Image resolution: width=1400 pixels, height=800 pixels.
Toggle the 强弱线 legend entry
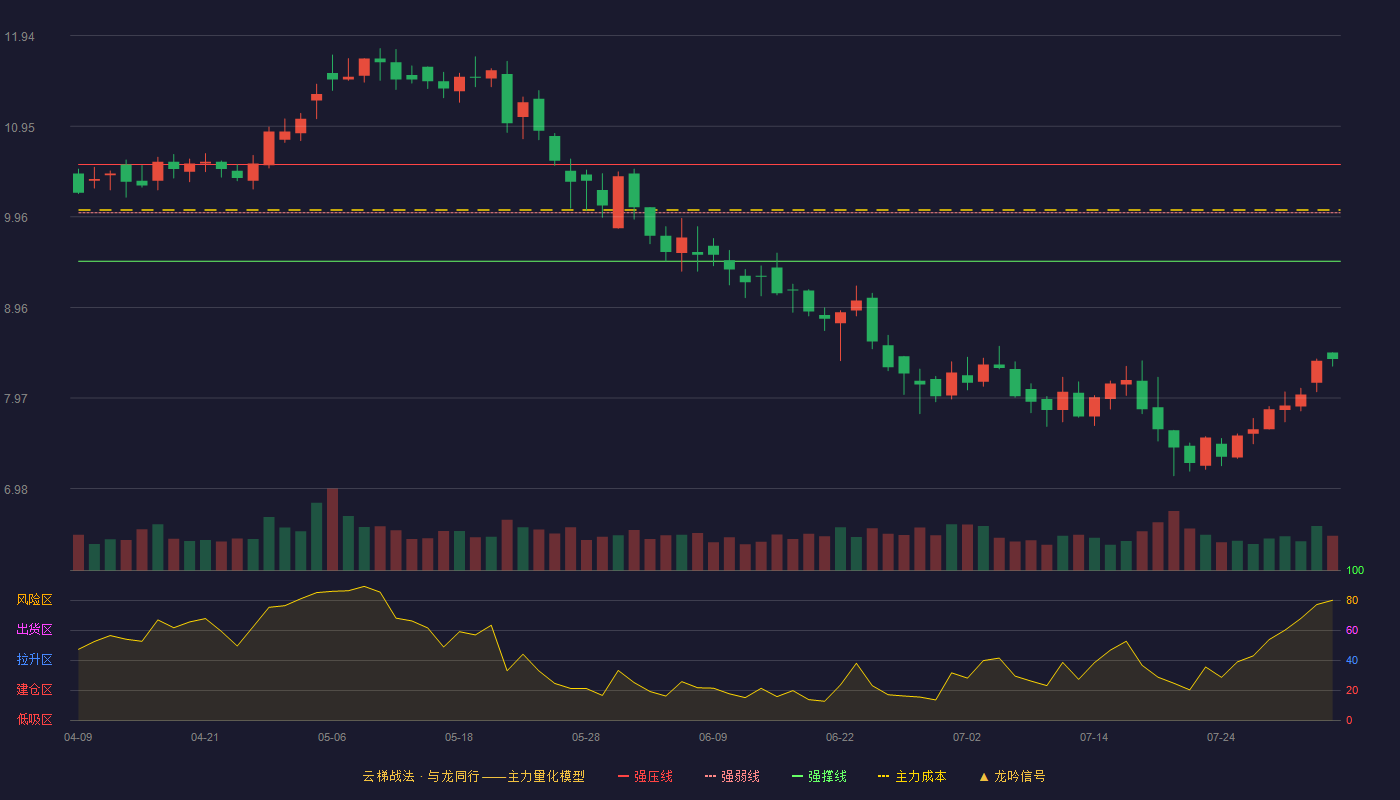point(732,776)
